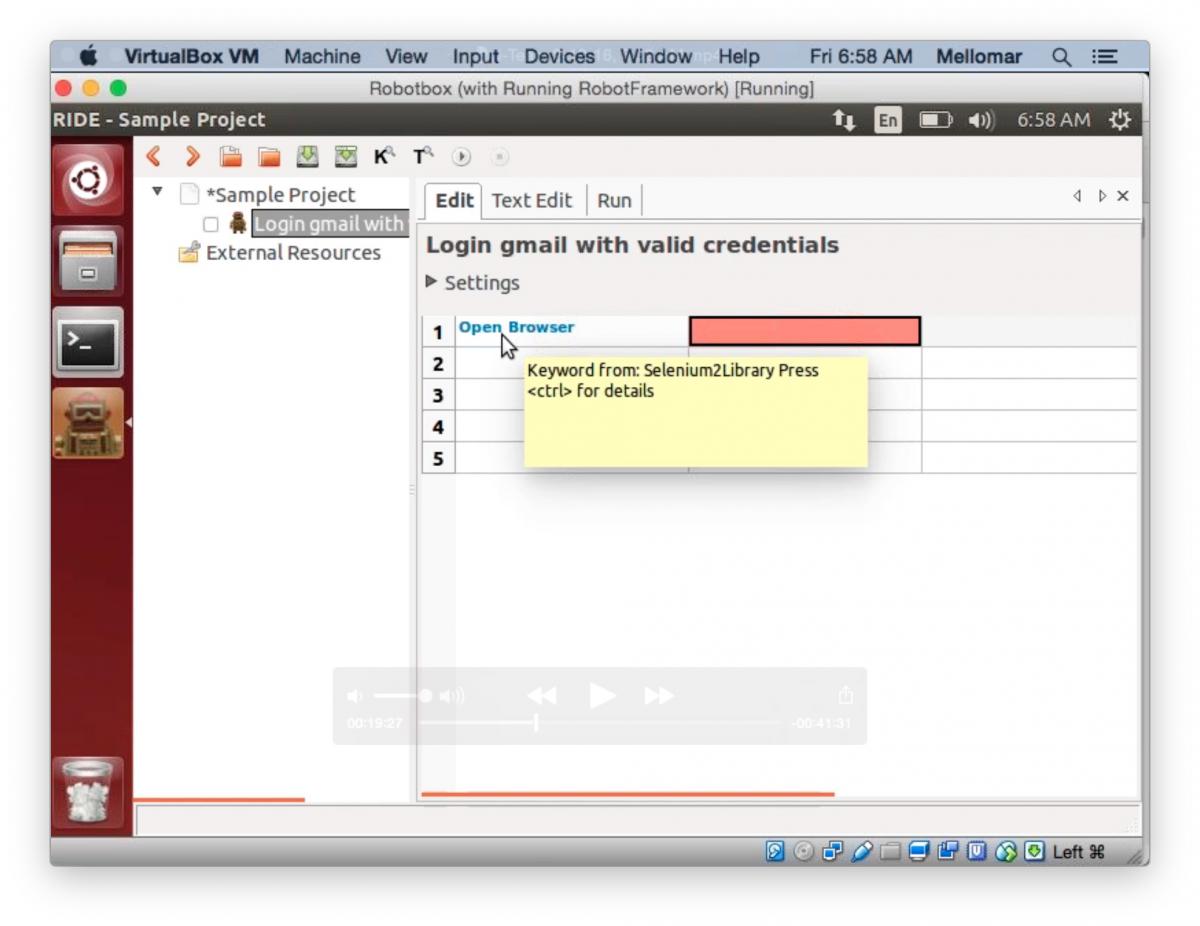Click the share icon in video overlay
The width and height of the screenshot is (1200, 926).
(x=846, y=694)
